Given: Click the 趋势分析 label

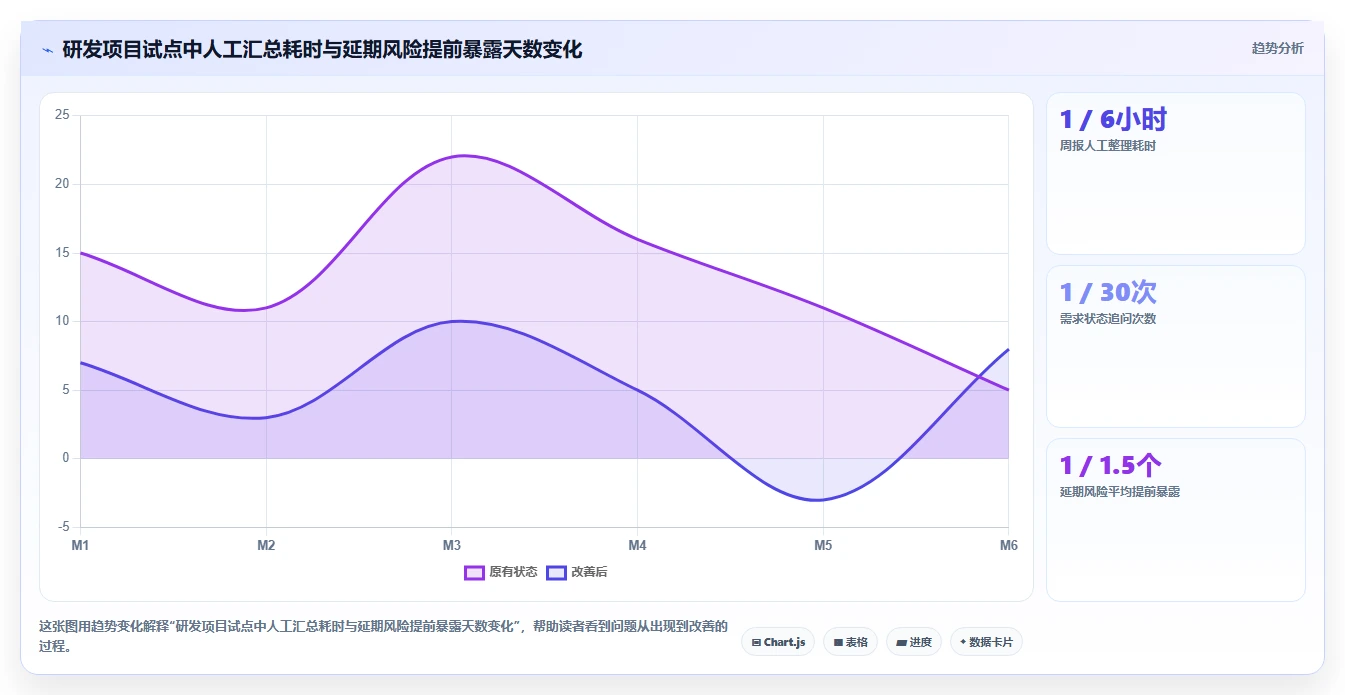Looking at the screenshot, I should (x=1277, y=48).
